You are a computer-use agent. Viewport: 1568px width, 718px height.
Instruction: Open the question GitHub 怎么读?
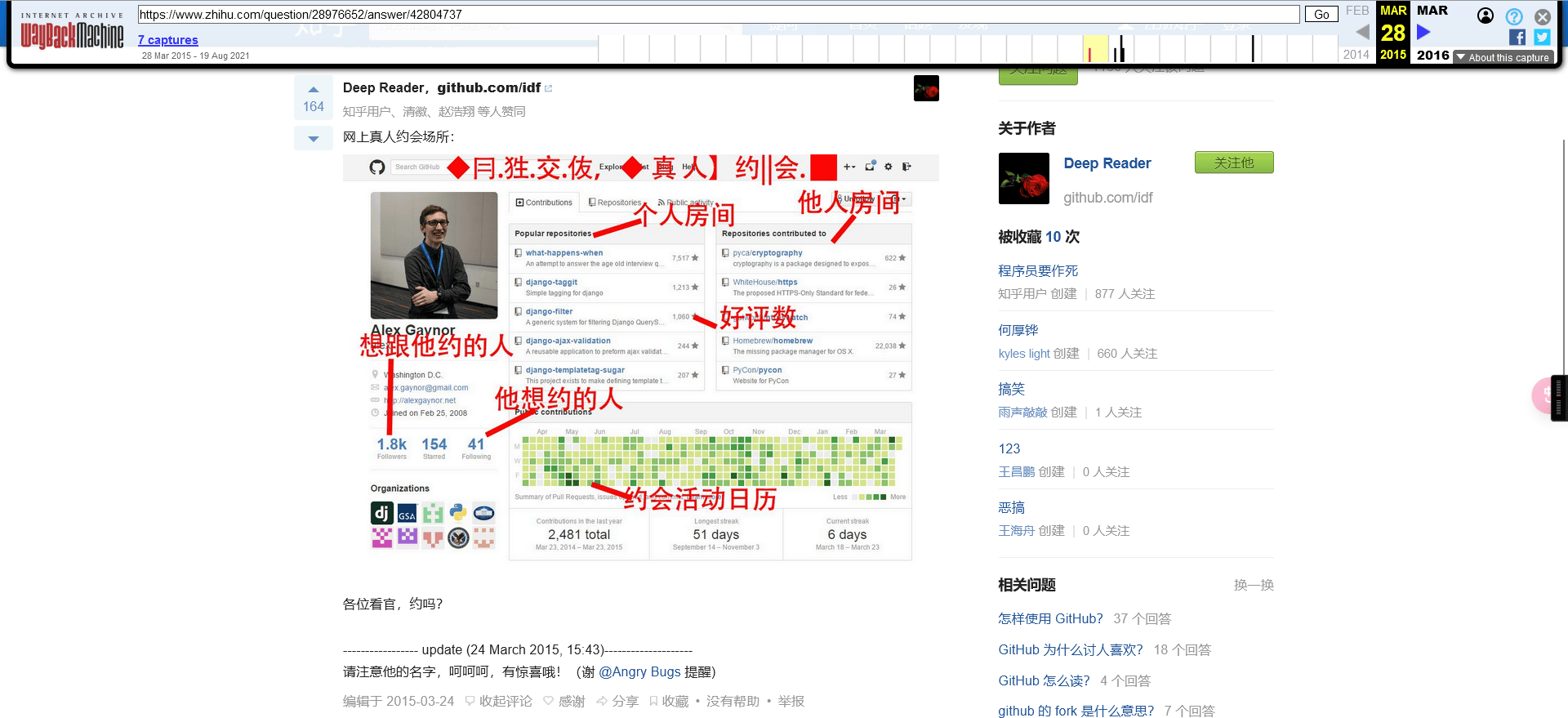pyautogui.click(x=1044, y=681)
